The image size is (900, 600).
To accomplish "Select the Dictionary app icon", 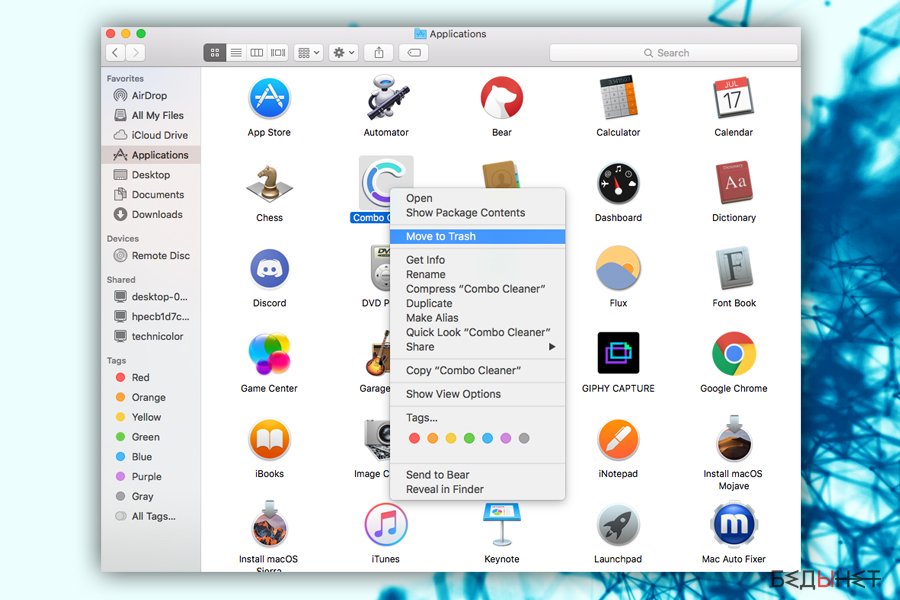I will point(734,183).
